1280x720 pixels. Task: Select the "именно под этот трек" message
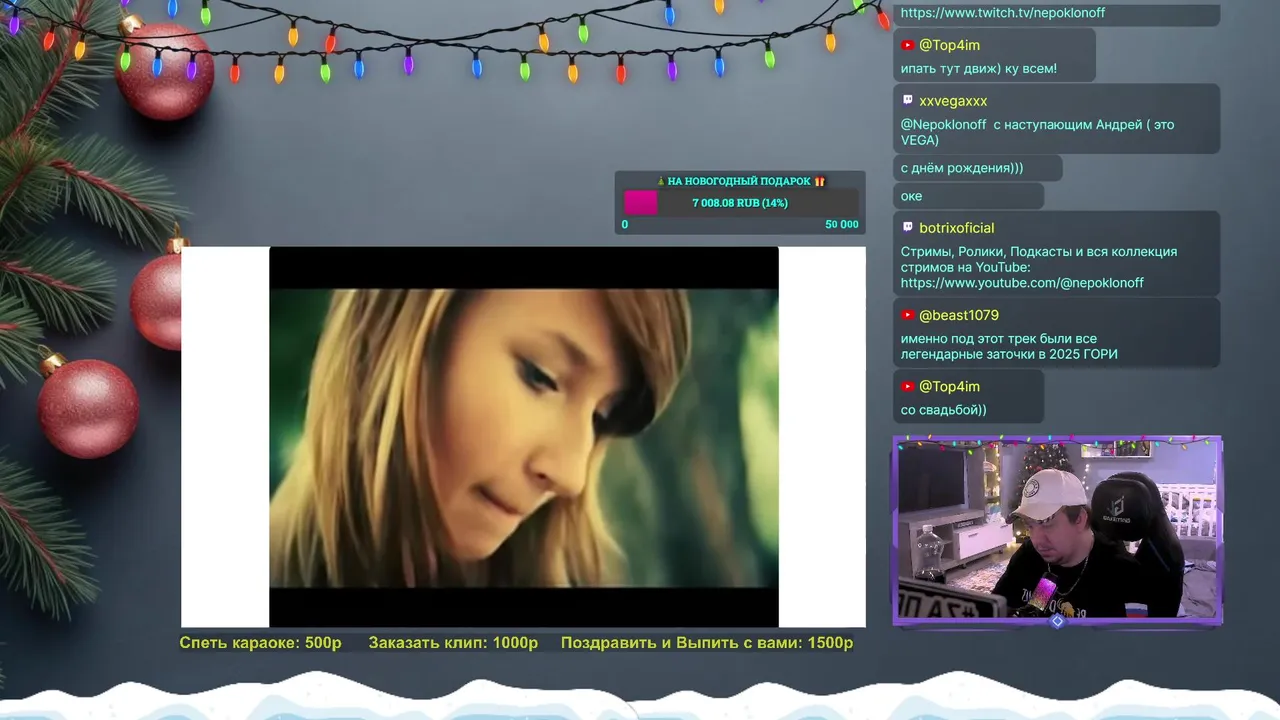point(1009,346)
